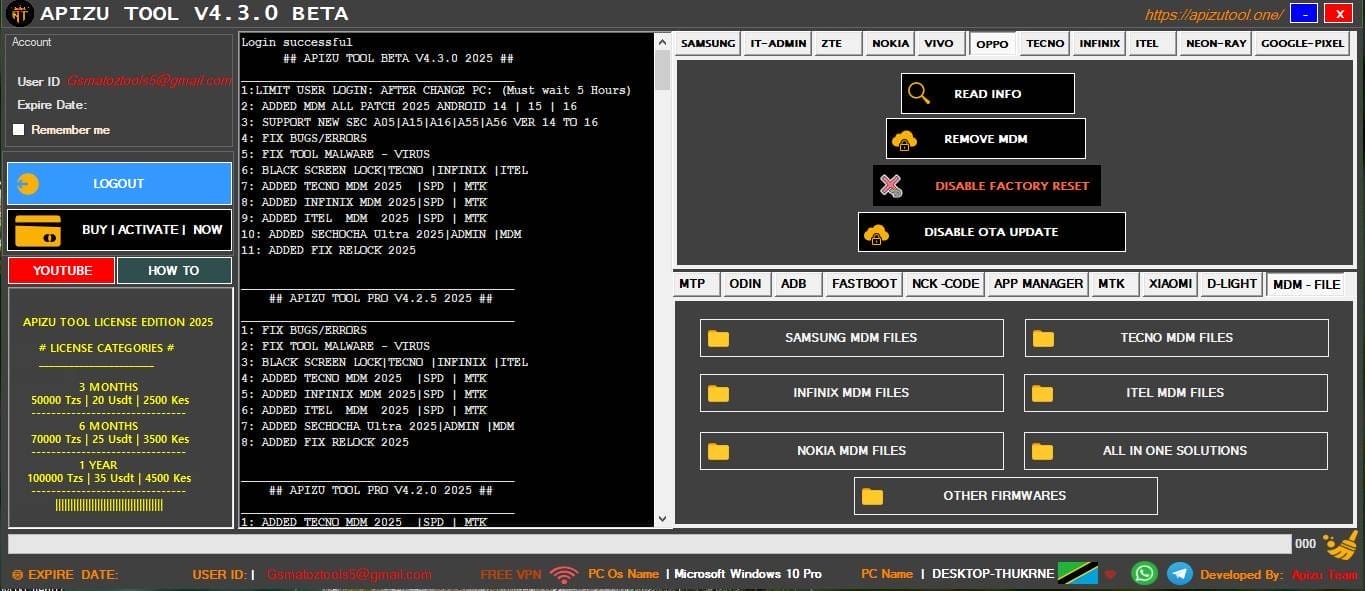
Task: Click the Apizu Tool logo icon
Action: pos(19,14)
